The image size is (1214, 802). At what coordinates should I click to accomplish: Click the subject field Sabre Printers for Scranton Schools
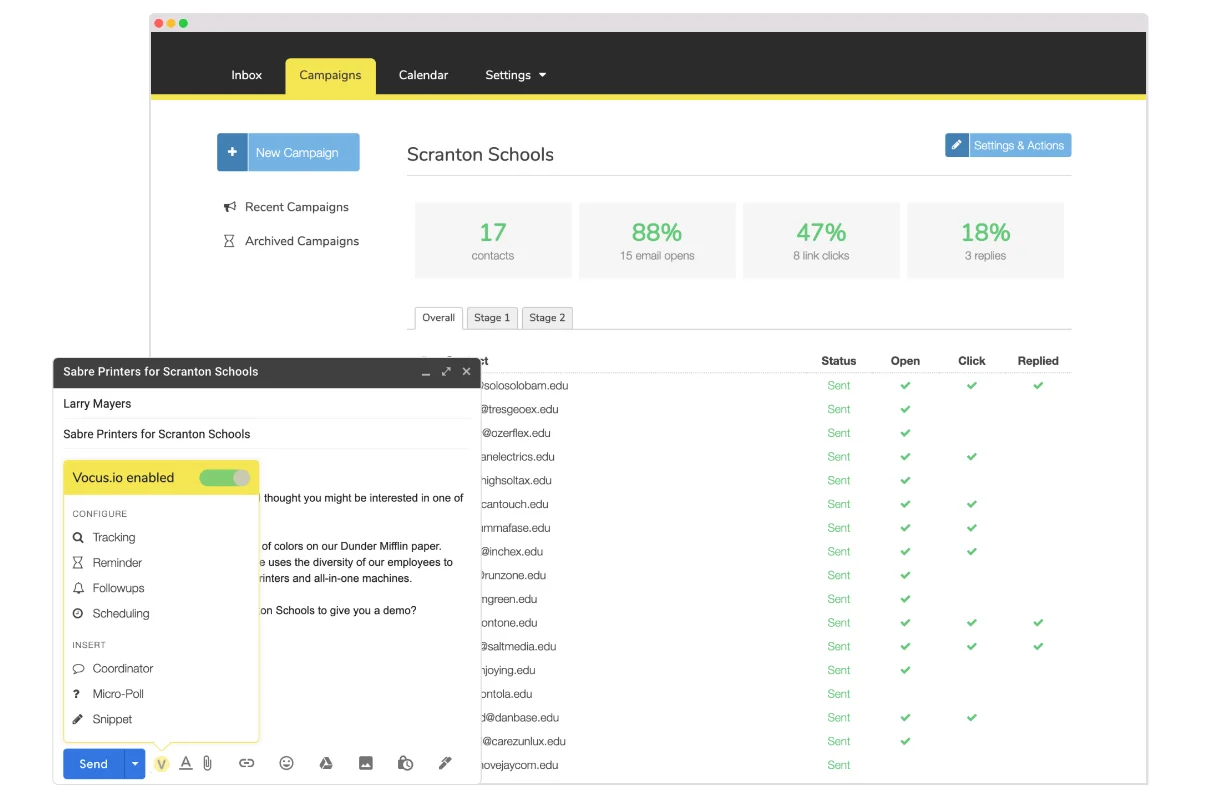point(266,434)
